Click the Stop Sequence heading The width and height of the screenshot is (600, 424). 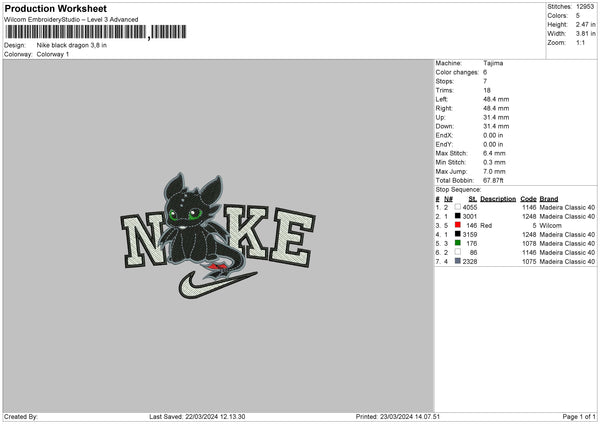pyautogui.click(x=458, y=190)
